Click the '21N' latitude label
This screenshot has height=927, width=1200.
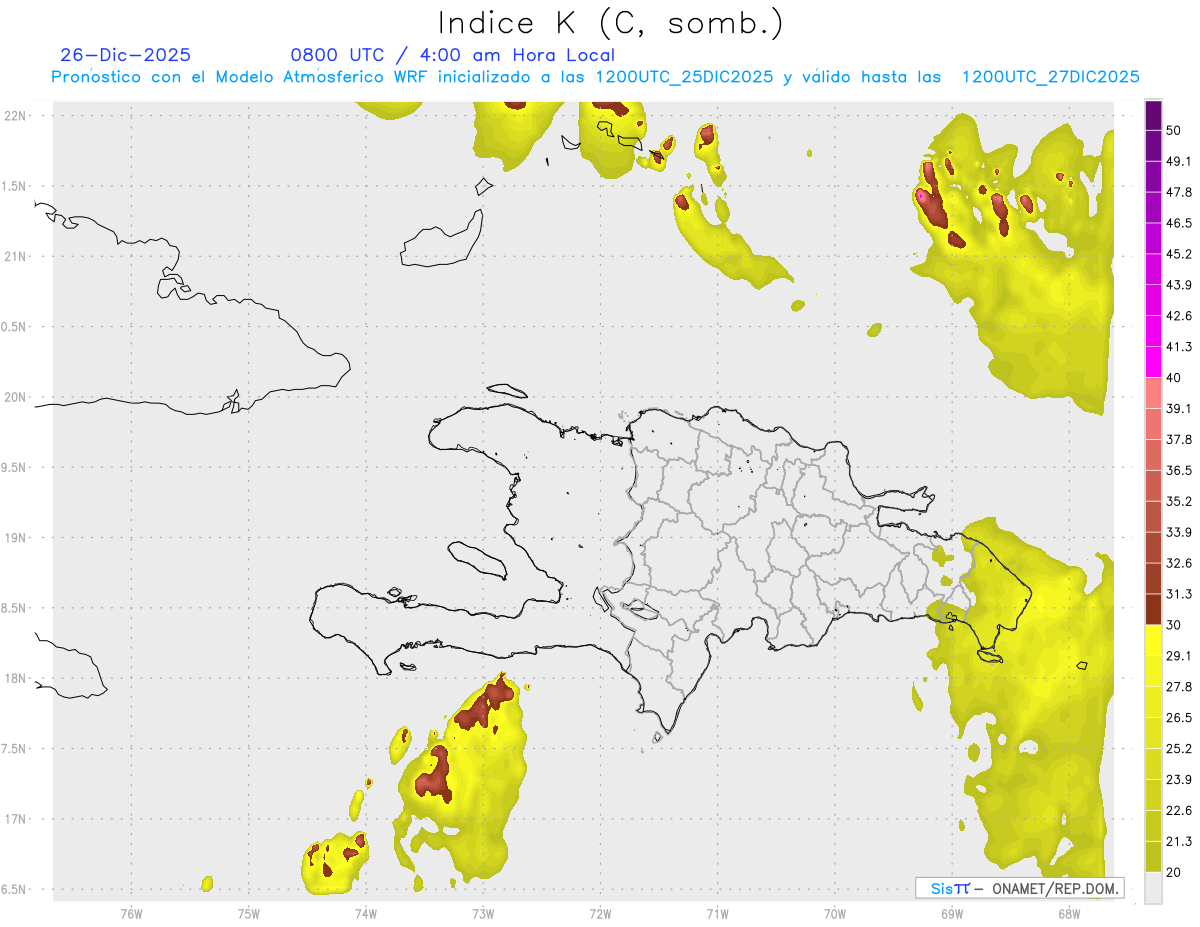(x=17, y=257)
